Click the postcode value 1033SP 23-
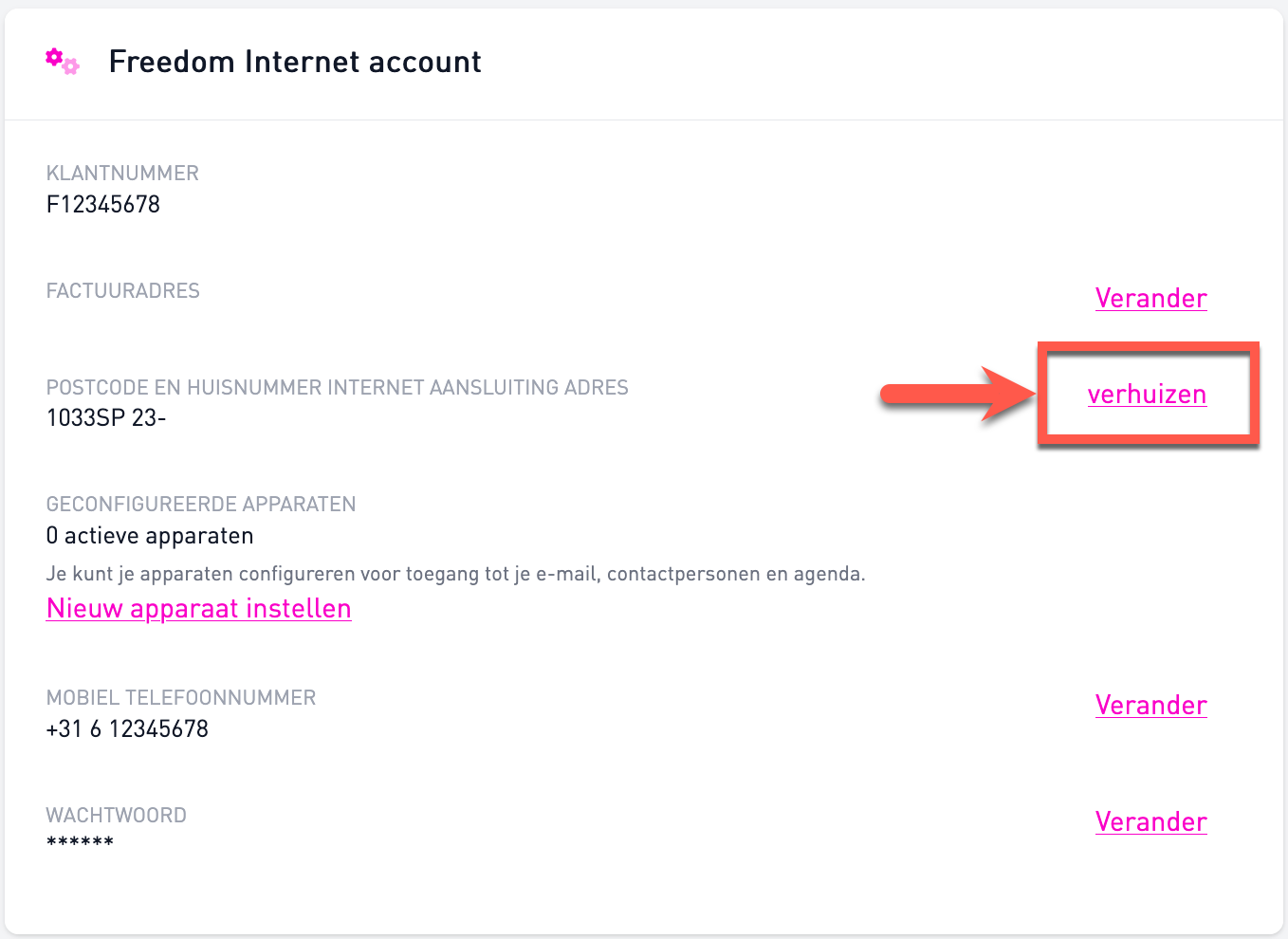This screenshot has width=1288, height=939. tap(106, 417)
